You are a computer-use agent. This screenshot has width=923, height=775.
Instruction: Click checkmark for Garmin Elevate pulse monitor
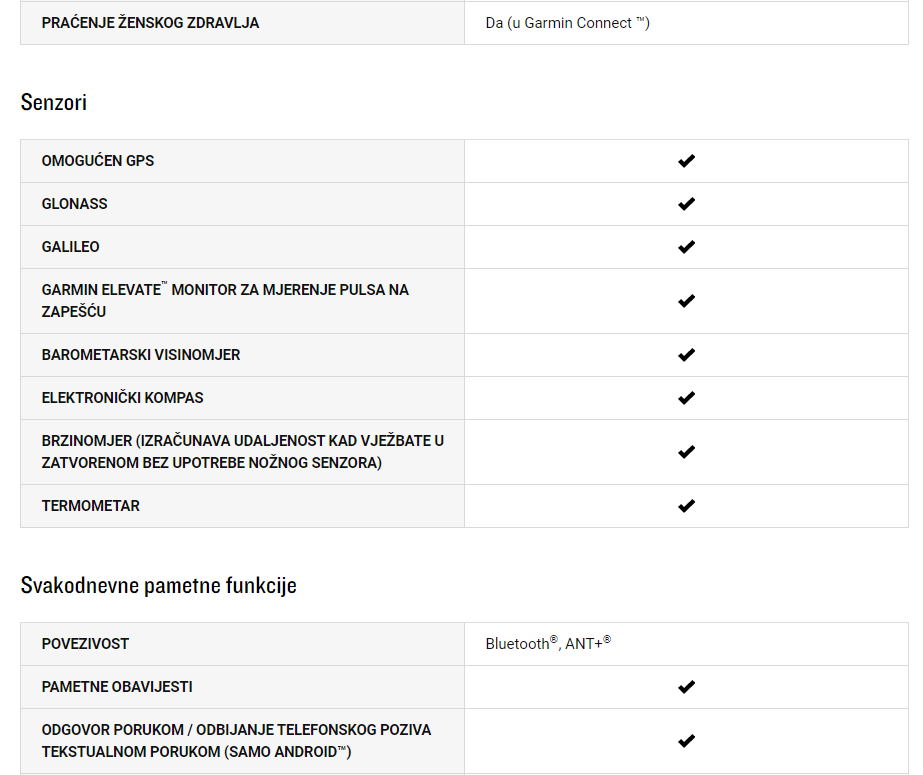(x=686, y=301)
